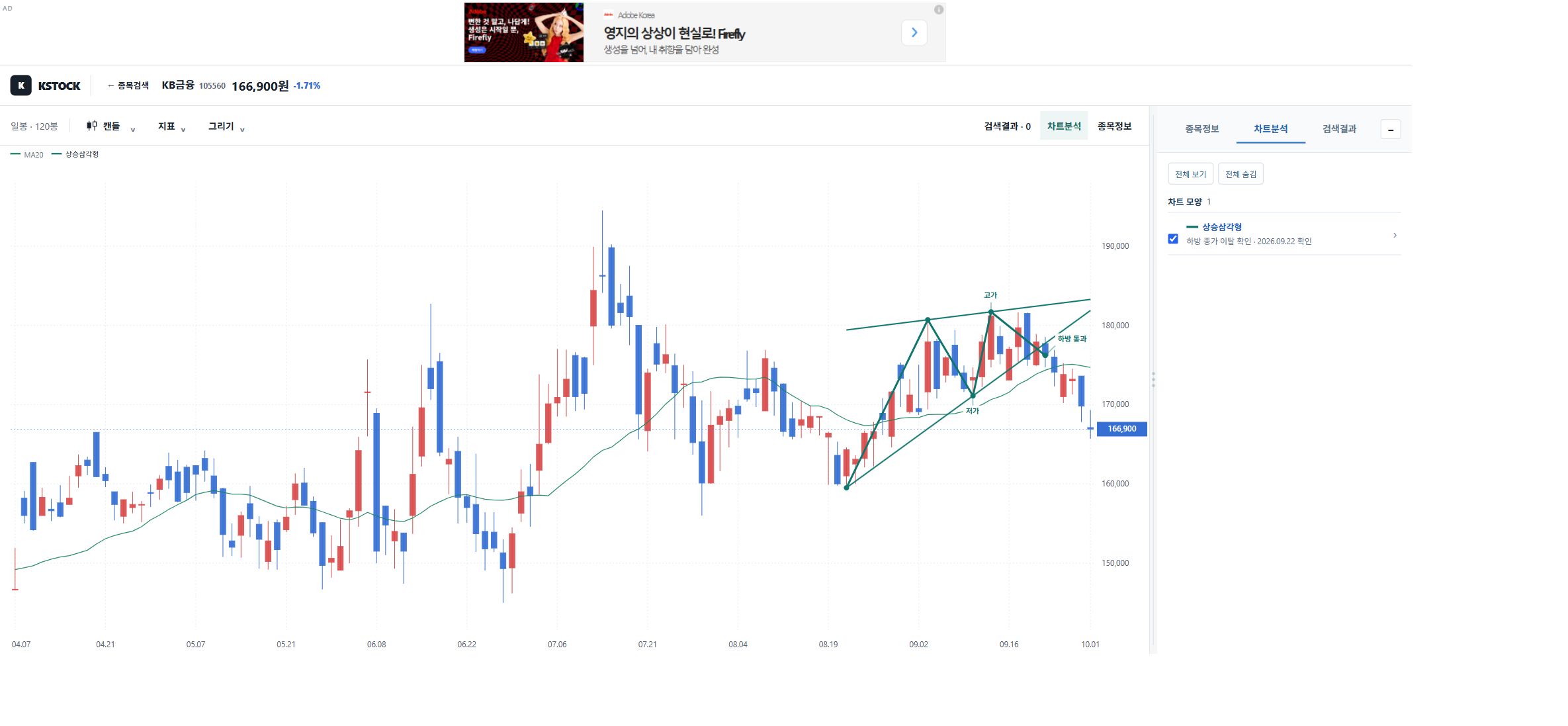The height and width of the screenshot is (726, 1568).
Task: Click the -1.71% change value
Action: (306, 85)
